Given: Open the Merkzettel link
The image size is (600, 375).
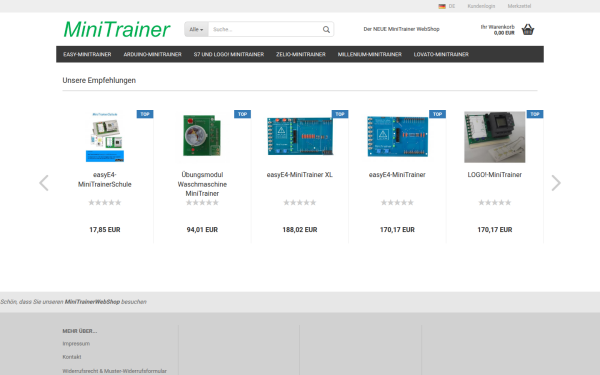Looking at the screenshot, I should (519, 6).
